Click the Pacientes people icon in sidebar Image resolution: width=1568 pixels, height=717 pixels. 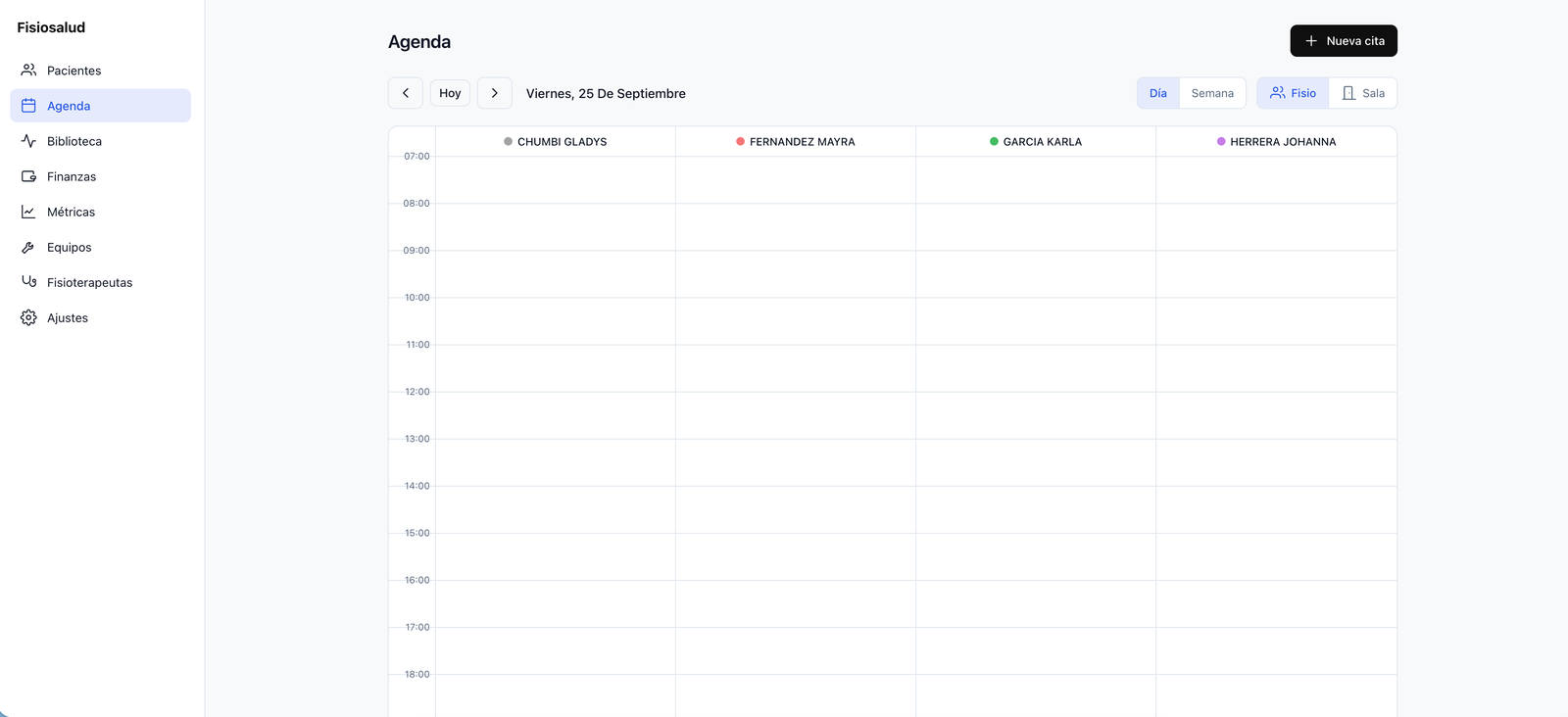[28, 71]
